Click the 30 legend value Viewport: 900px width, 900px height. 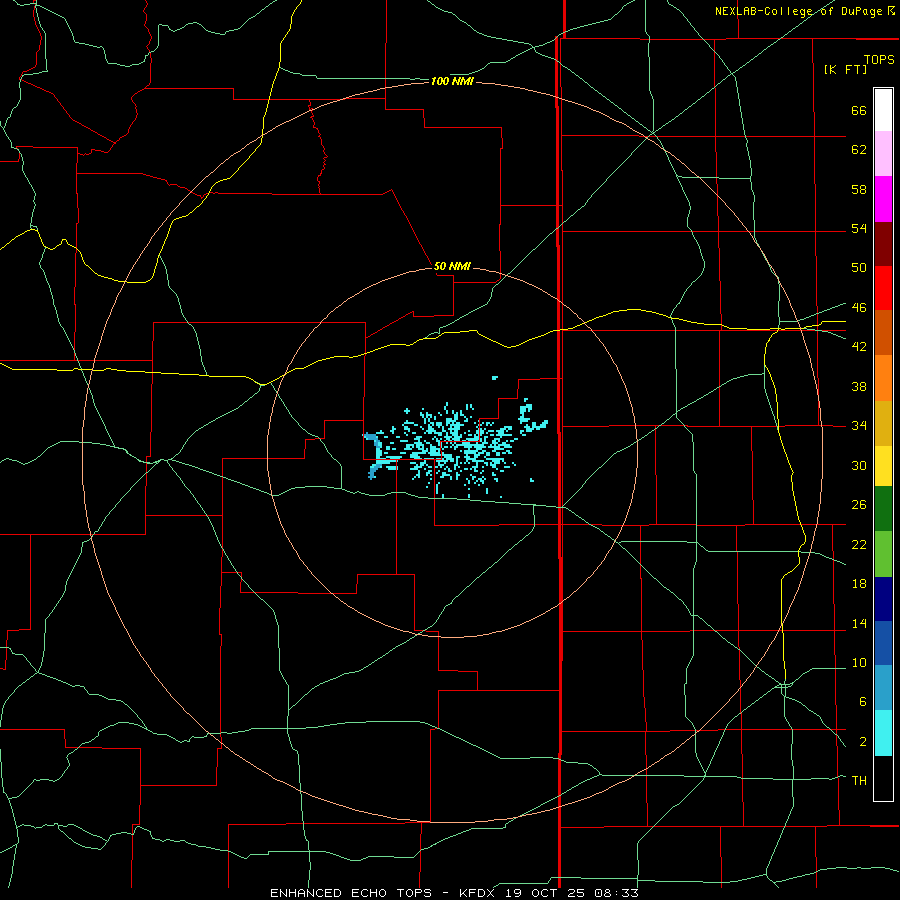[859, 465]
